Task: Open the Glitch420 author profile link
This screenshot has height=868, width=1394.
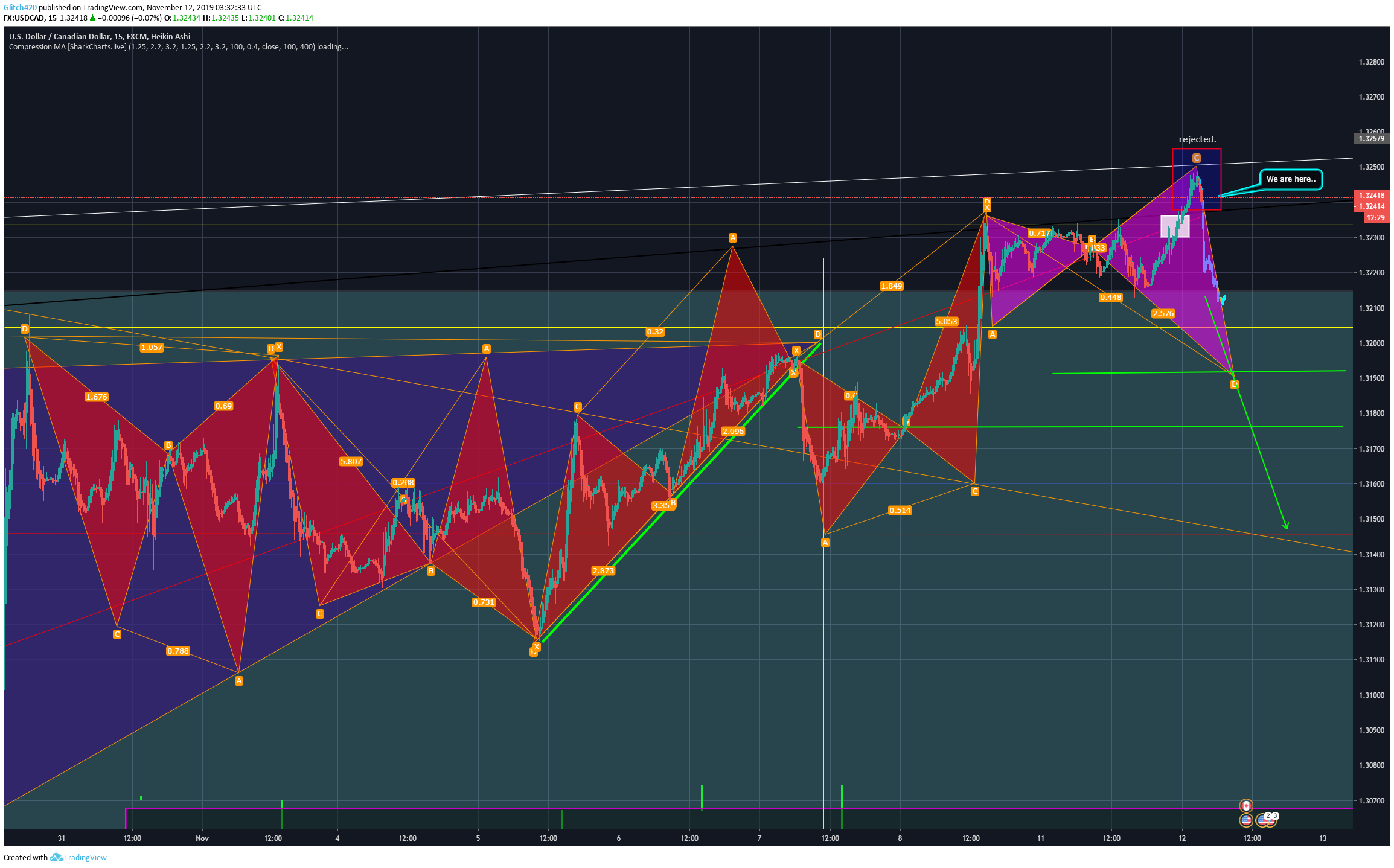Action: coord(20,8)
